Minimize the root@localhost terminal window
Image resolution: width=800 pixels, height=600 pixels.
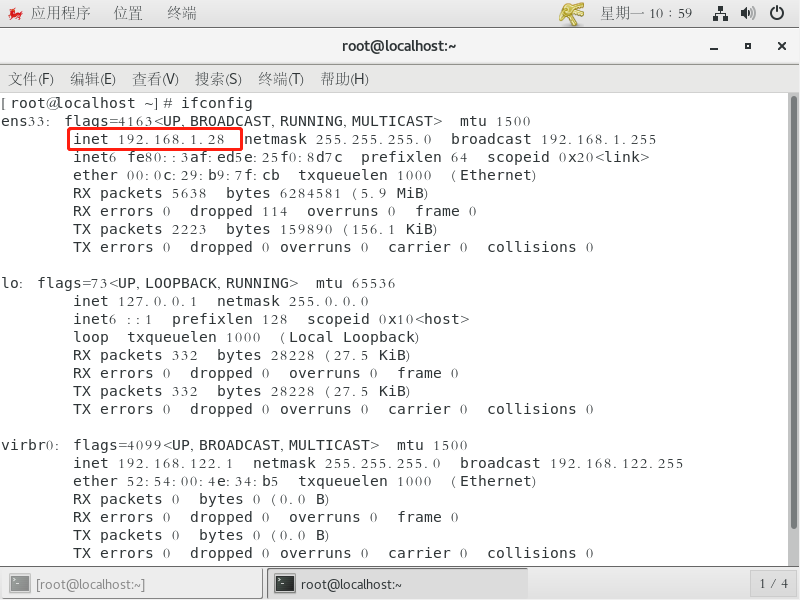(714, 46)
